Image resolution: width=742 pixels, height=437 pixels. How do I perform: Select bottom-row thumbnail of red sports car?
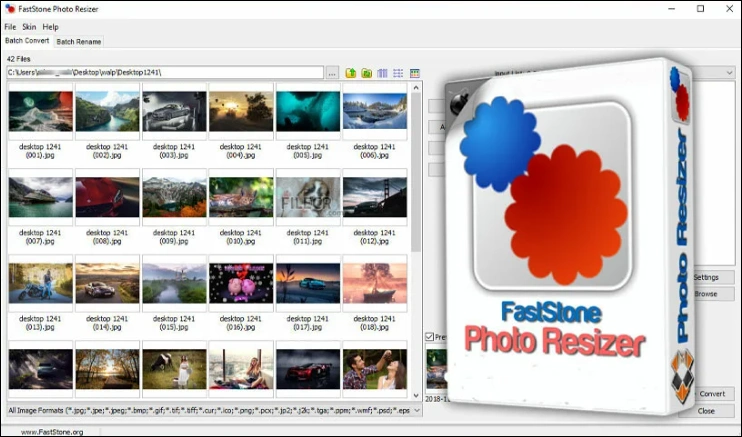click(x=308, y=369)
